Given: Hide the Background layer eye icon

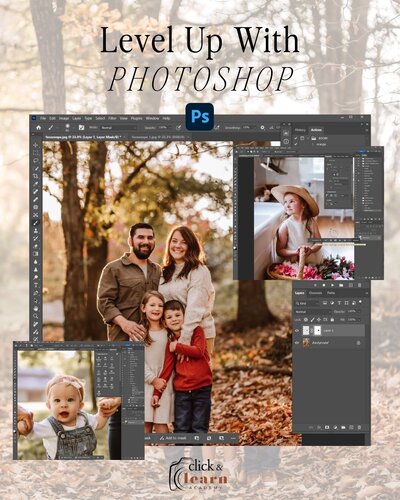Looking at the screenshot, I should click(297, 343).
